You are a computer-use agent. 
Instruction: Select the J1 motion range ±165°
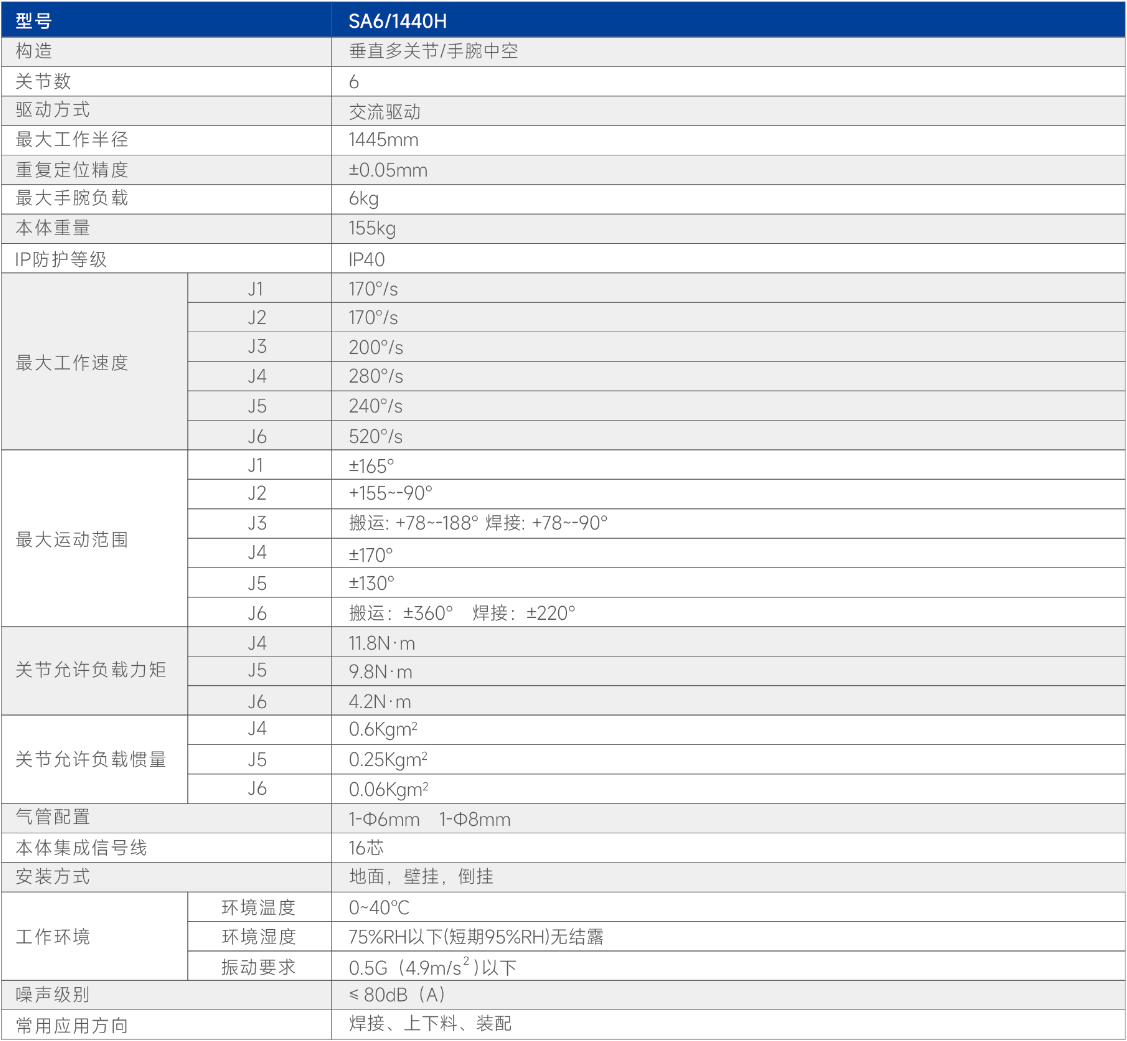(x=370, y=464)
